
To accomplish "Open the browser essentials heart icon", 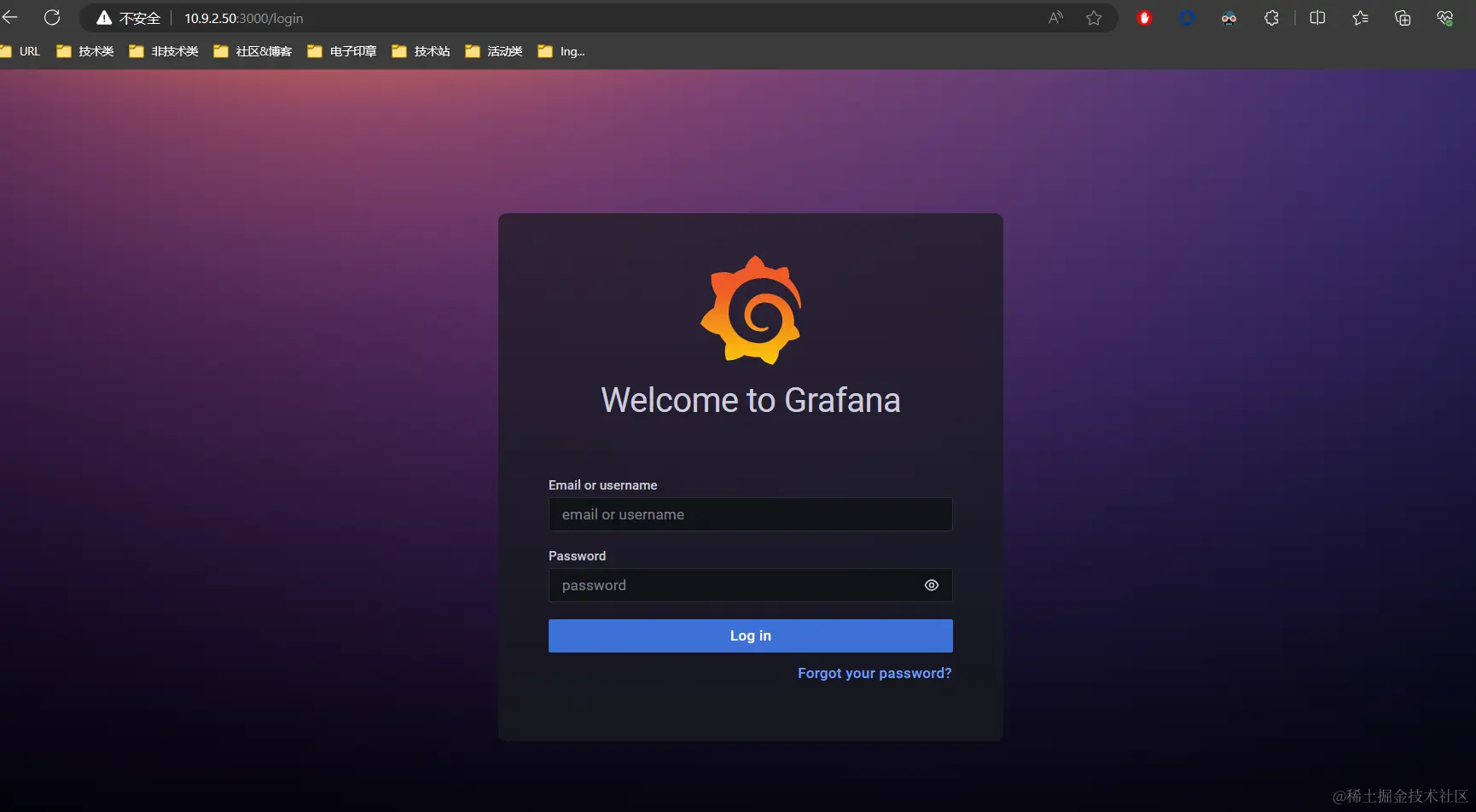I will tap(1444, 18).
